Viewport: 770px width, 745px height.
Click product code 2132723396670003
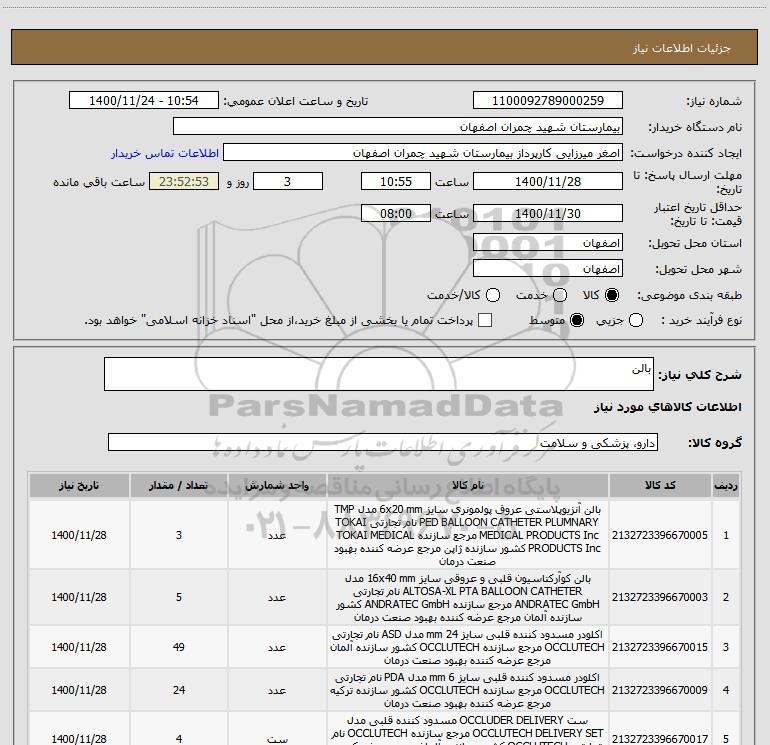[660, 597]
